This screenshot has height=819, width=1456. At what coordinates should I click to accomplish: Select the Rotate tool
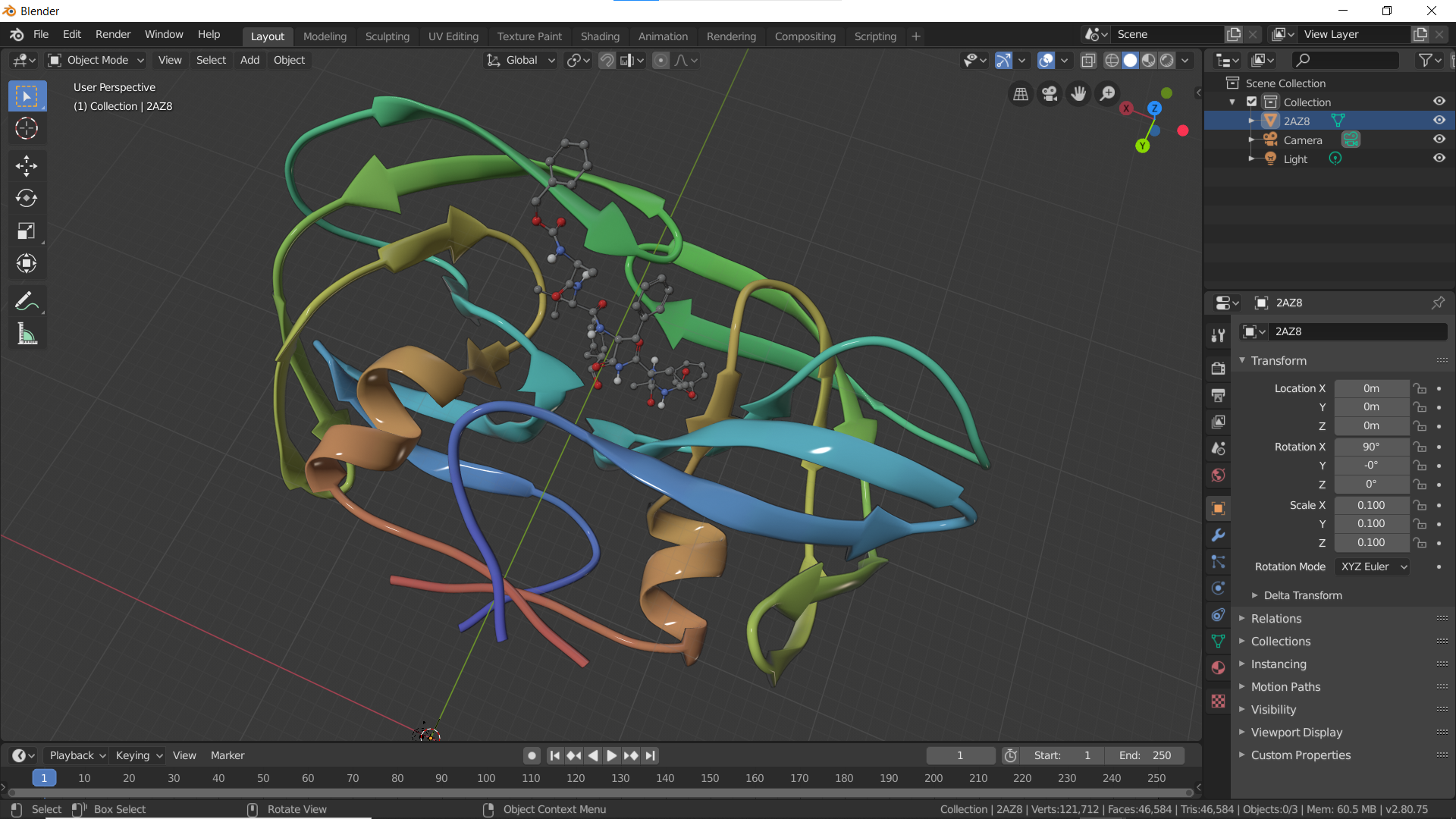point(27,198)
